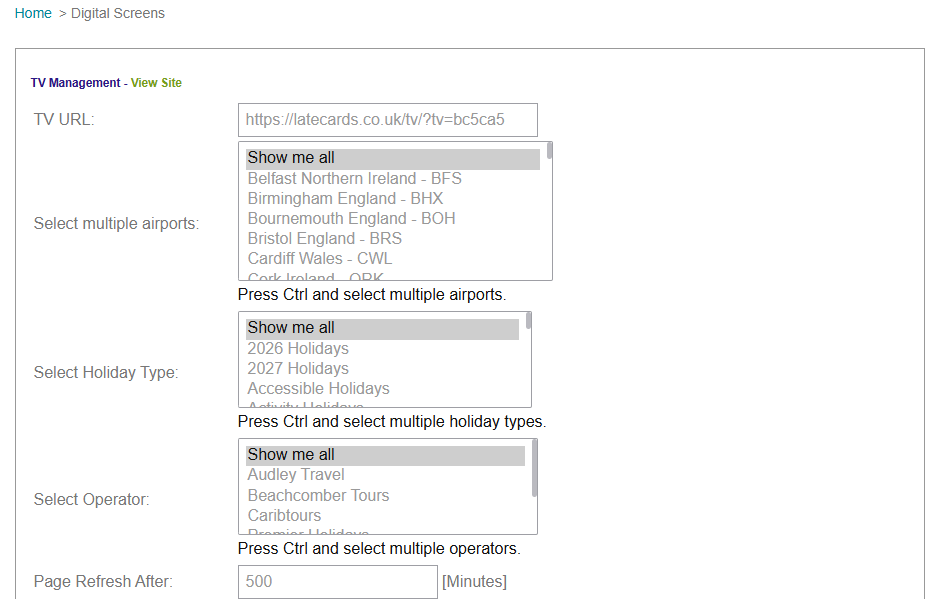Open the View Site link
The width and height of the screenshot is (939, 599).
coord(156,83)
